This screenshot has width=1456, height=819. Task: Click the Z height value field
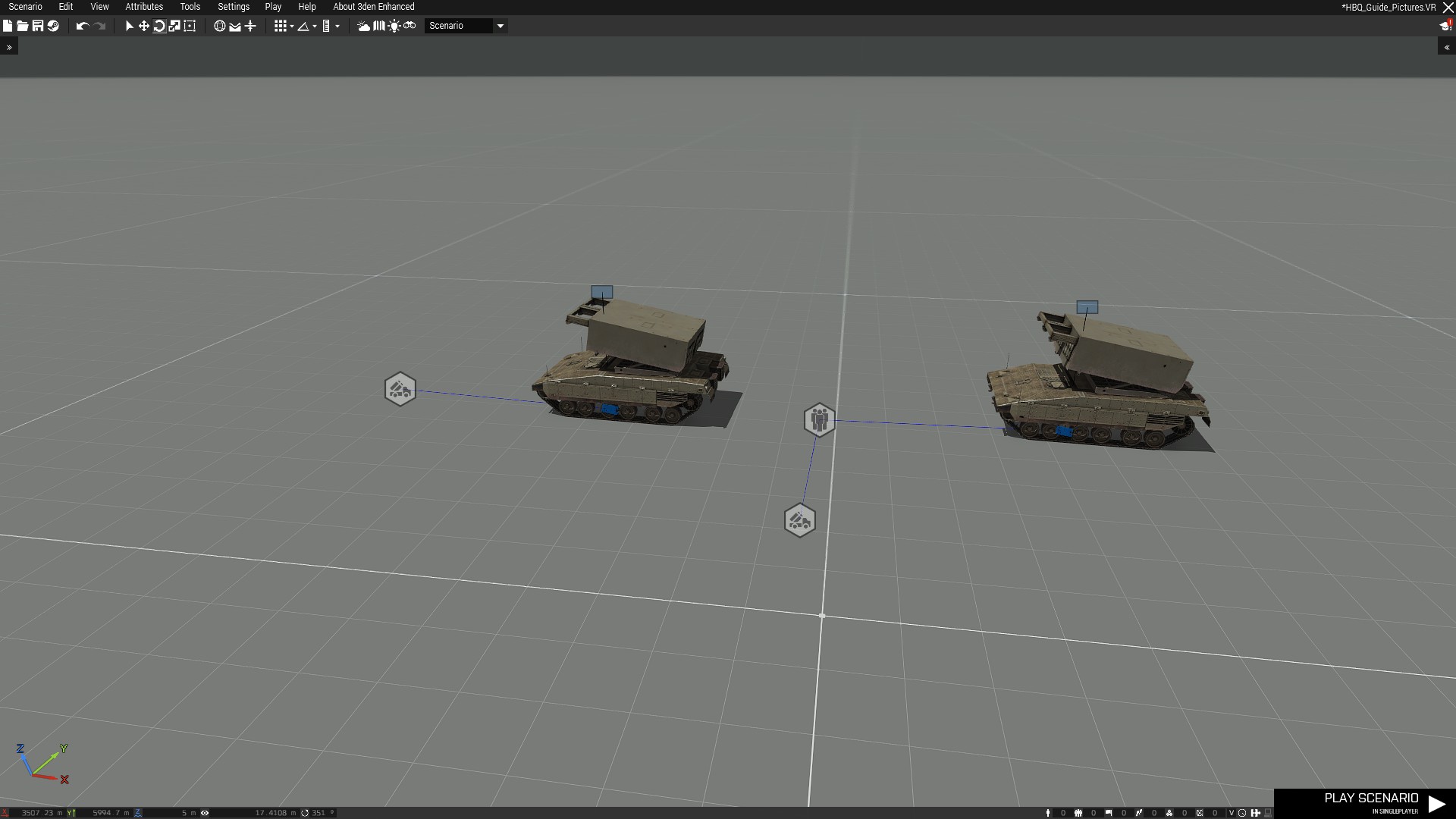(x=171, y=813)
